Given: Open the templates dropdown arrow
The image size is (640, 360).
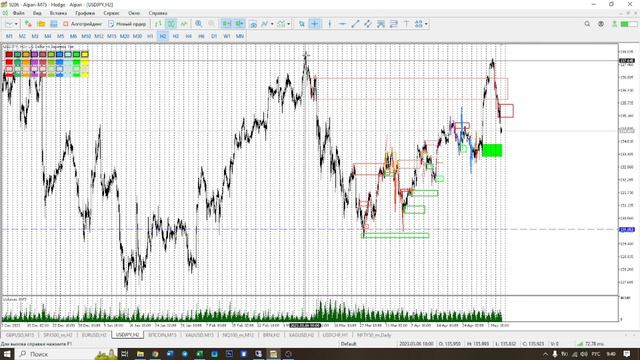Looking at the screenshot, I should [x=289, y=24].
